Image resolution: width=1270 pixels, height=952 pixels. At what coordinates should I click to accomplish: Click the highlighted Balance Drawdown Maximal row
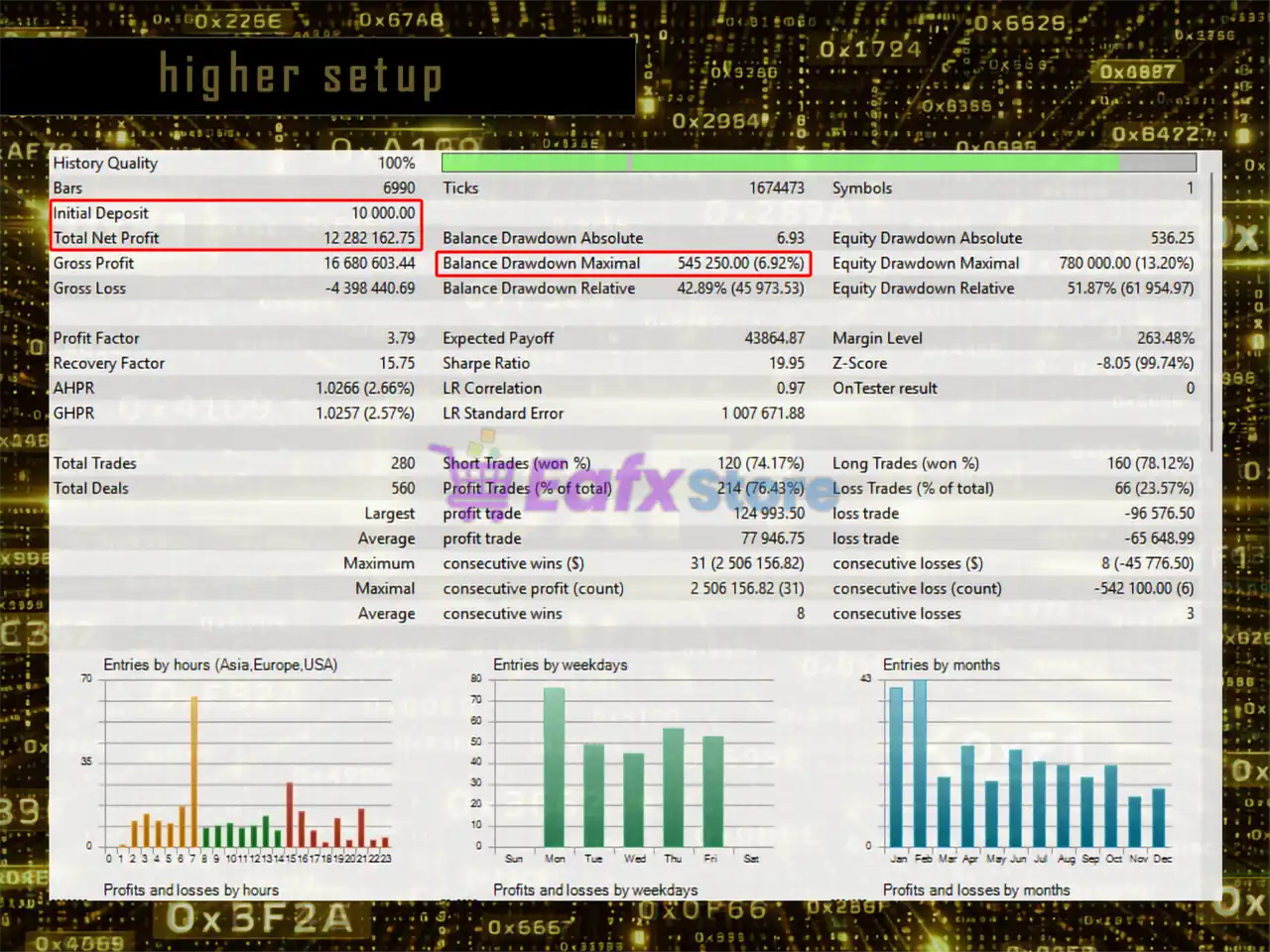[623, 264]
